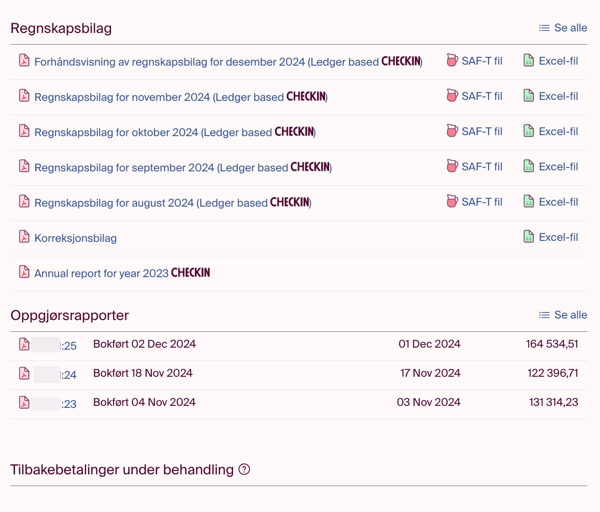Open PDF icon for settlement bokført 02 Dec 2024

pos(24,345)
